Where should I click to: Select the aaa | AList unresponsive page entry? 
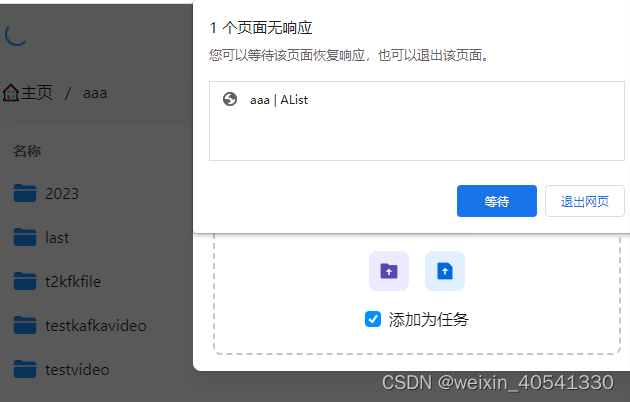[417, 100]
